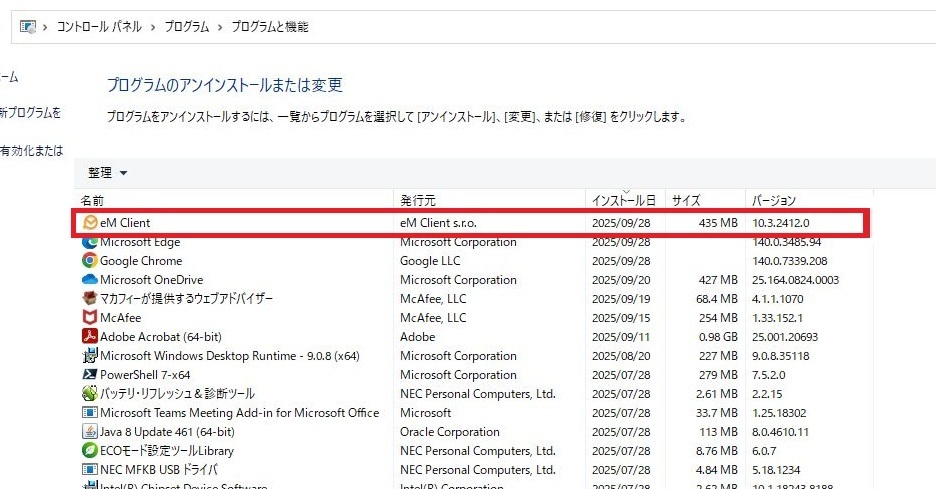Open the 整理 dropdown menu
936x489 pixels.
point(108,173)
